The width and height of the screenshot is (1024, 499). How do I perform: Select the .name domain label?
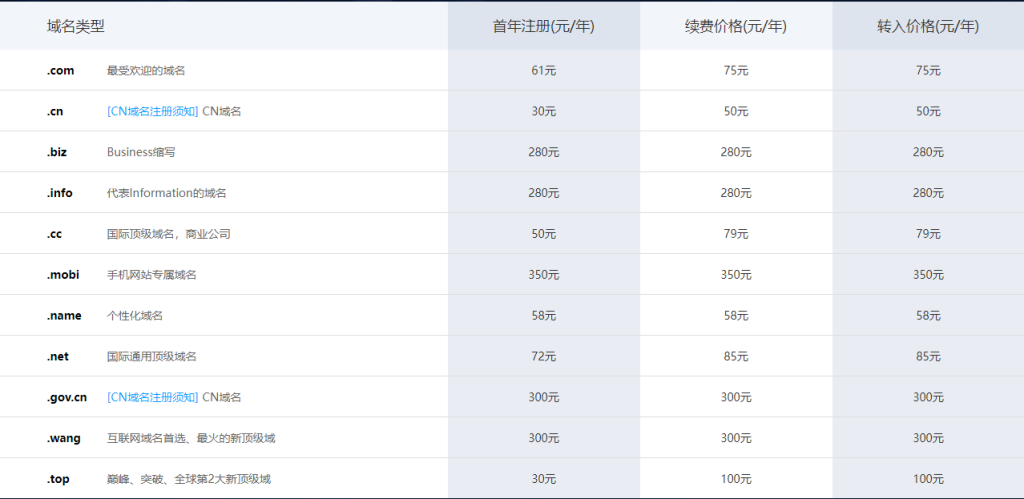click(x=64, y=315)
